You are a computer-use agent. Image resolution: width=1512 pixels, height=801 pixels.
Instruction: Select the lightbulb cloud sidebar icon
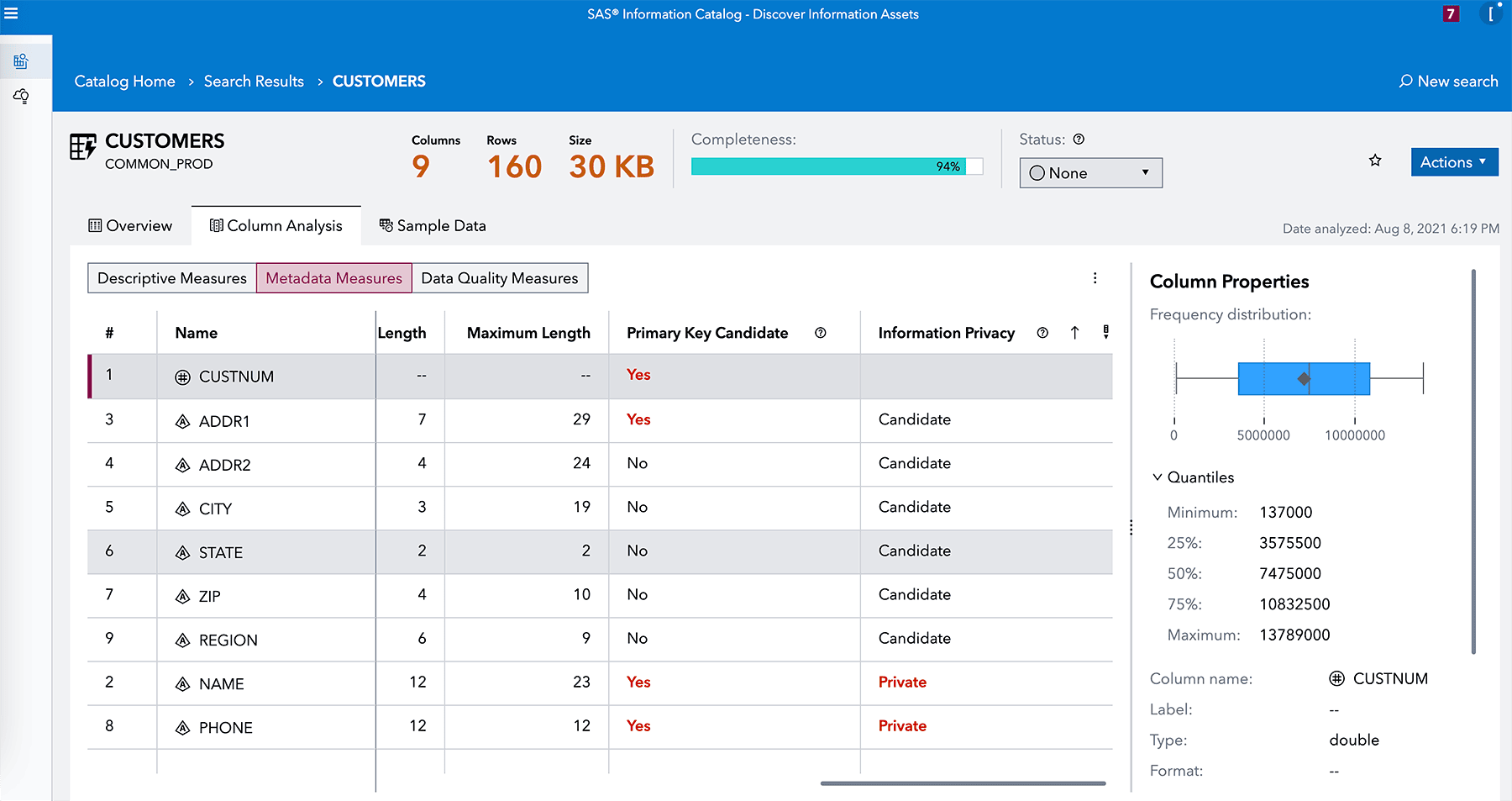pos(21,97)
